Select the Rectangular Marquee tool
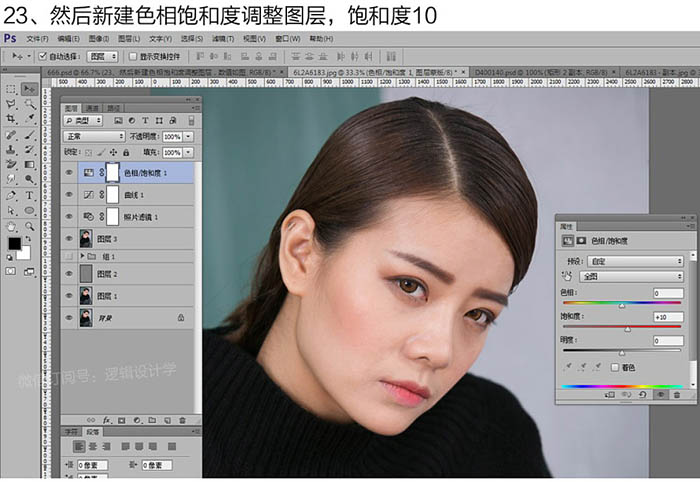The image size is (700, 482). (x=11, y=89)
